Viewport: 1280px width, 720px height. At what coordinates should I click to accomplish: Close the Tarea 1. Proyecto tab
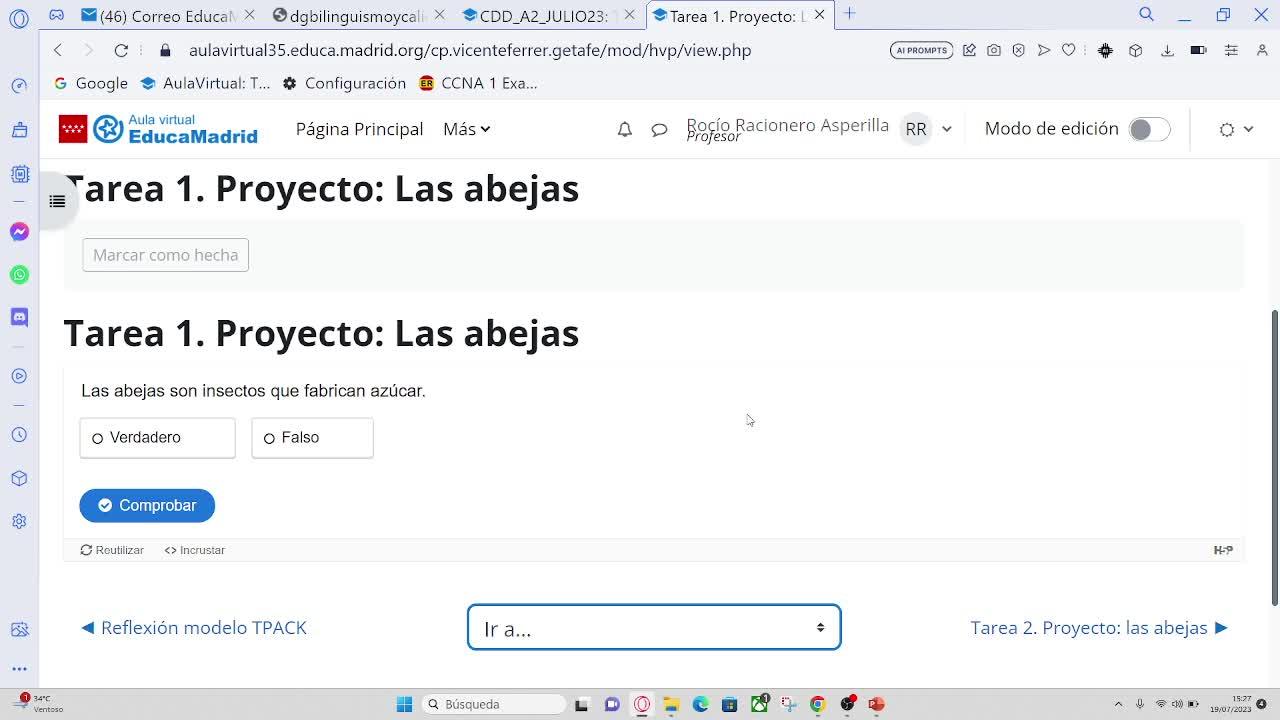point(820,15)
